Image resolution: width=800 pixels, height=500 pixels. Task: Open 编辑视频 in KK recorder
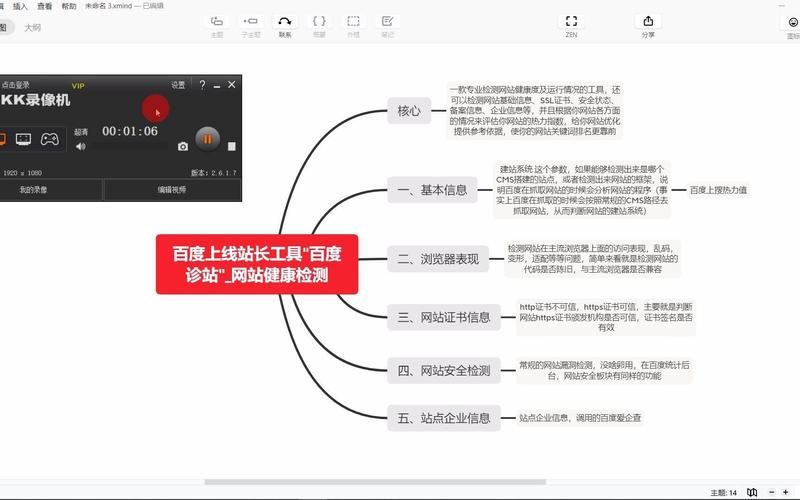(172, 190)
